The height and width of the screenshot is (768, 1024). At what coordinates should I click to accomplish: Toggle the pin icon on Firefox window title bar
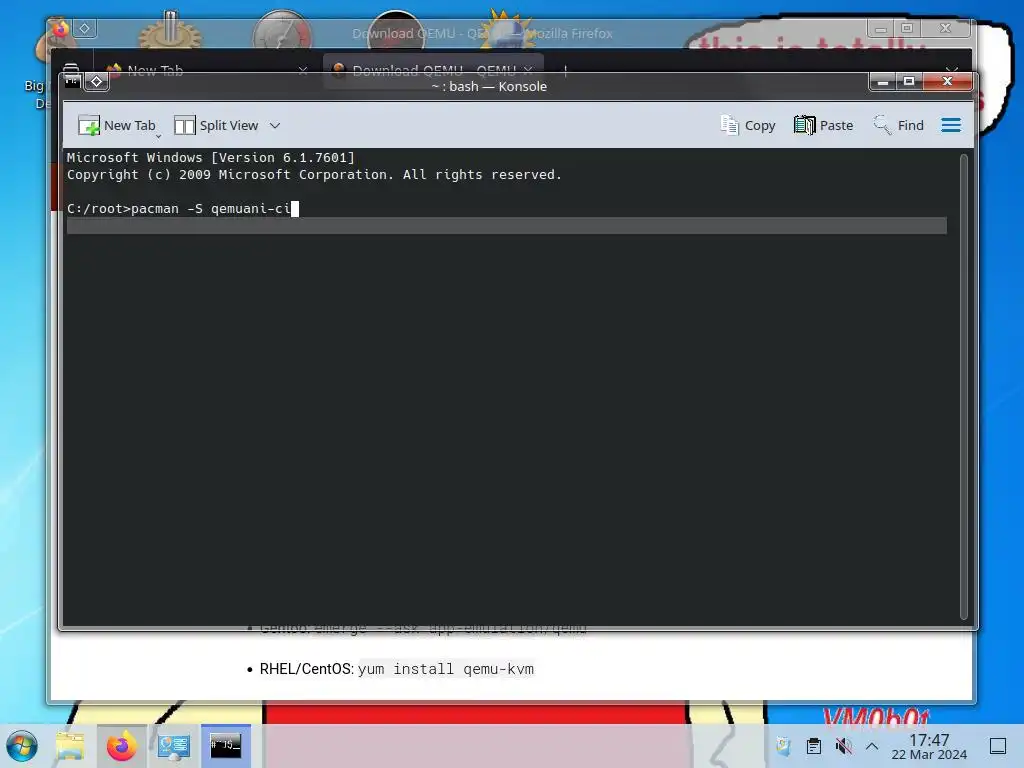tap(85, 29)
